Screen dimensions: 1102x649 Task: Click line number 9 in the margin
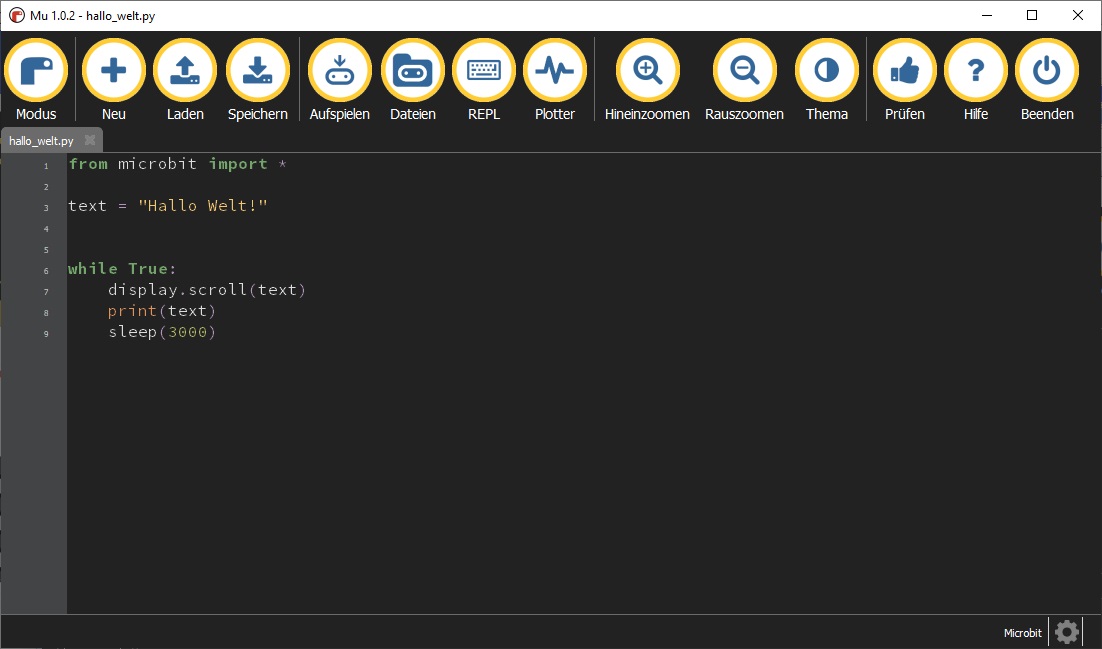(x=46, y=334)
